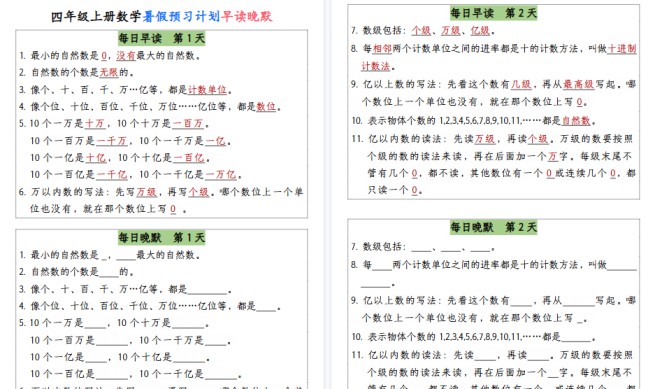This screenshot has height=389, width=648.
Task: Click red answer 个级 in morning item 6
Action: [198, 192]
